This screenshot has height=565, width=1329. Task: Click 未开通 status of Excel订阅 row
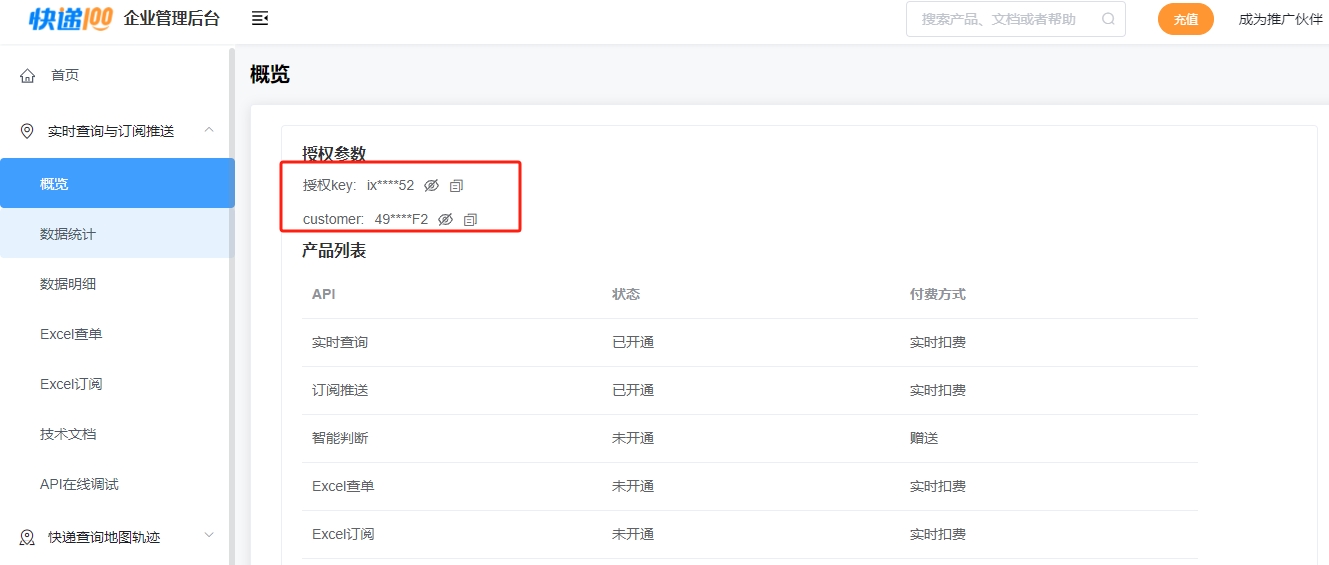633,534
